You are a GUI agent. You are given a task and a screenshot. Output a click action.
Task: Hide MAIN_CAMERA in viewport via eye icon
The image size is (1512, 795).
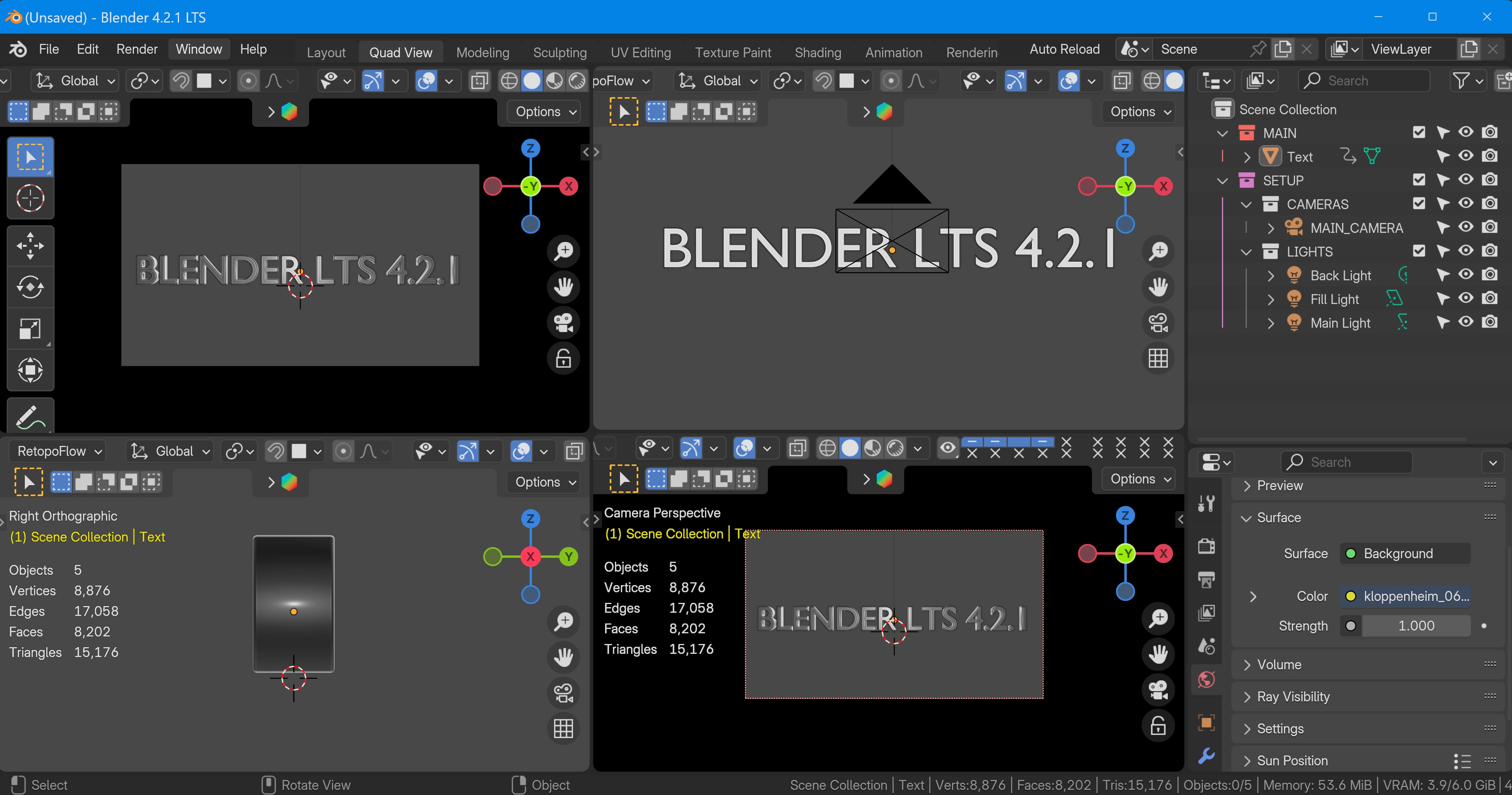point(1466,227)
